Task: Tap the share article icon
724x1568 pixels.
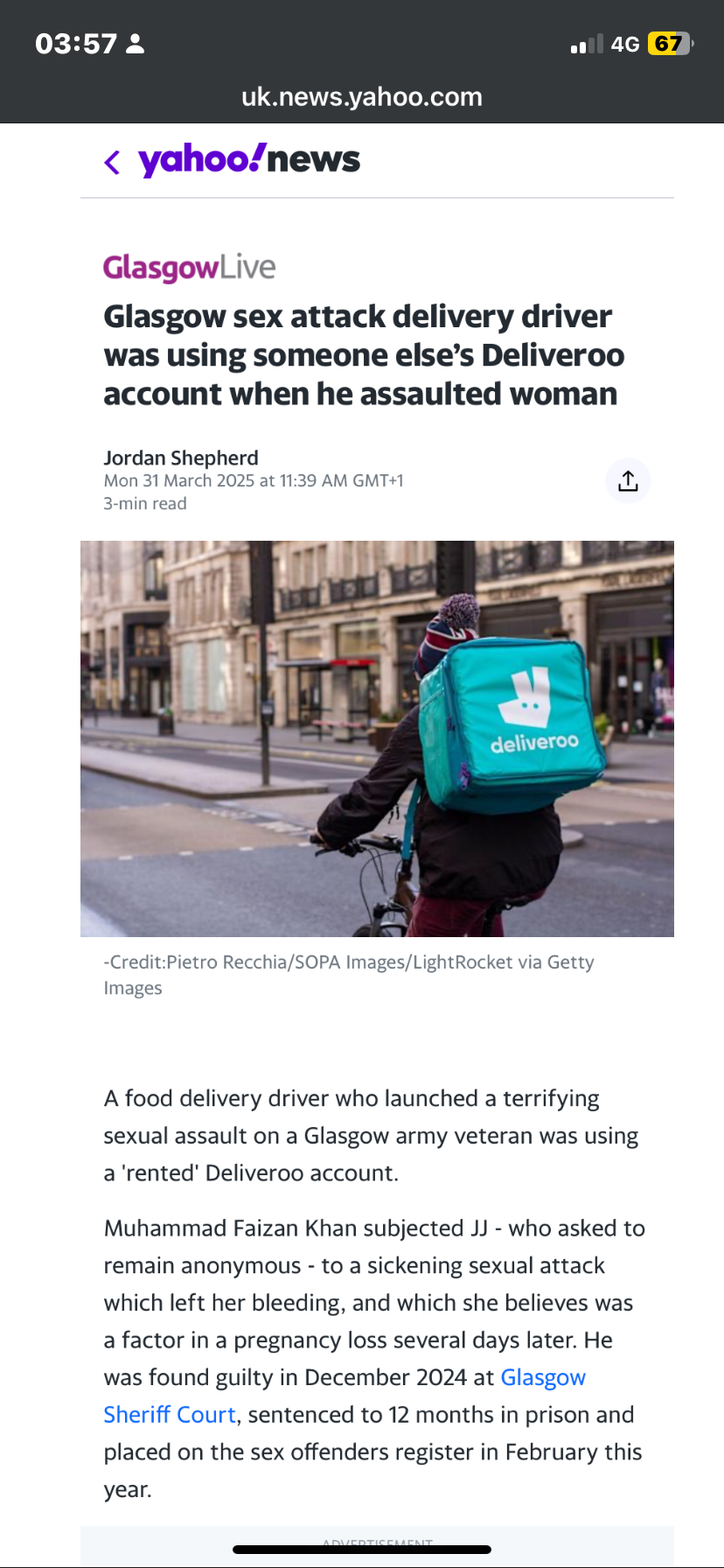Action: pyautogui.click(x=628, y=480)
